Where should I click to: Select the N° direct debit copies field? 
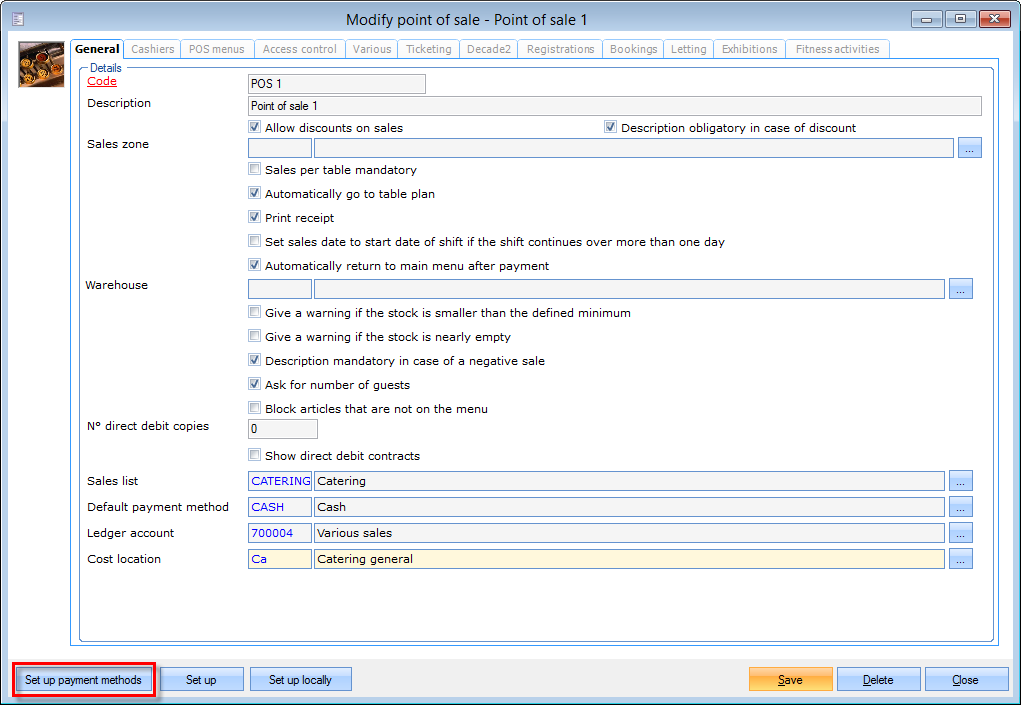[283, 428]
